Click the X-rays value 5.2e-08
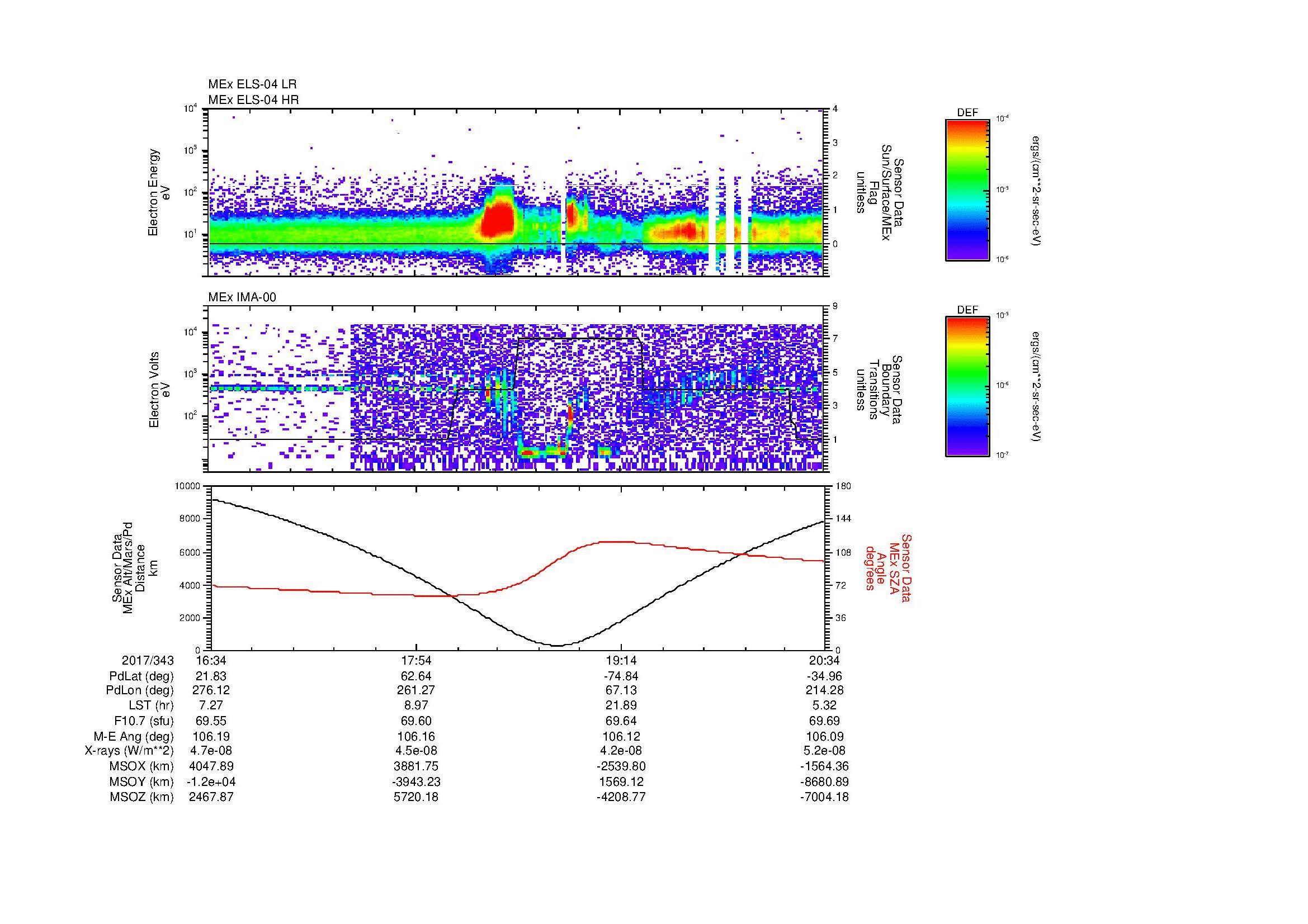This screenshot has width=1308, height=924. coord(825,751)
